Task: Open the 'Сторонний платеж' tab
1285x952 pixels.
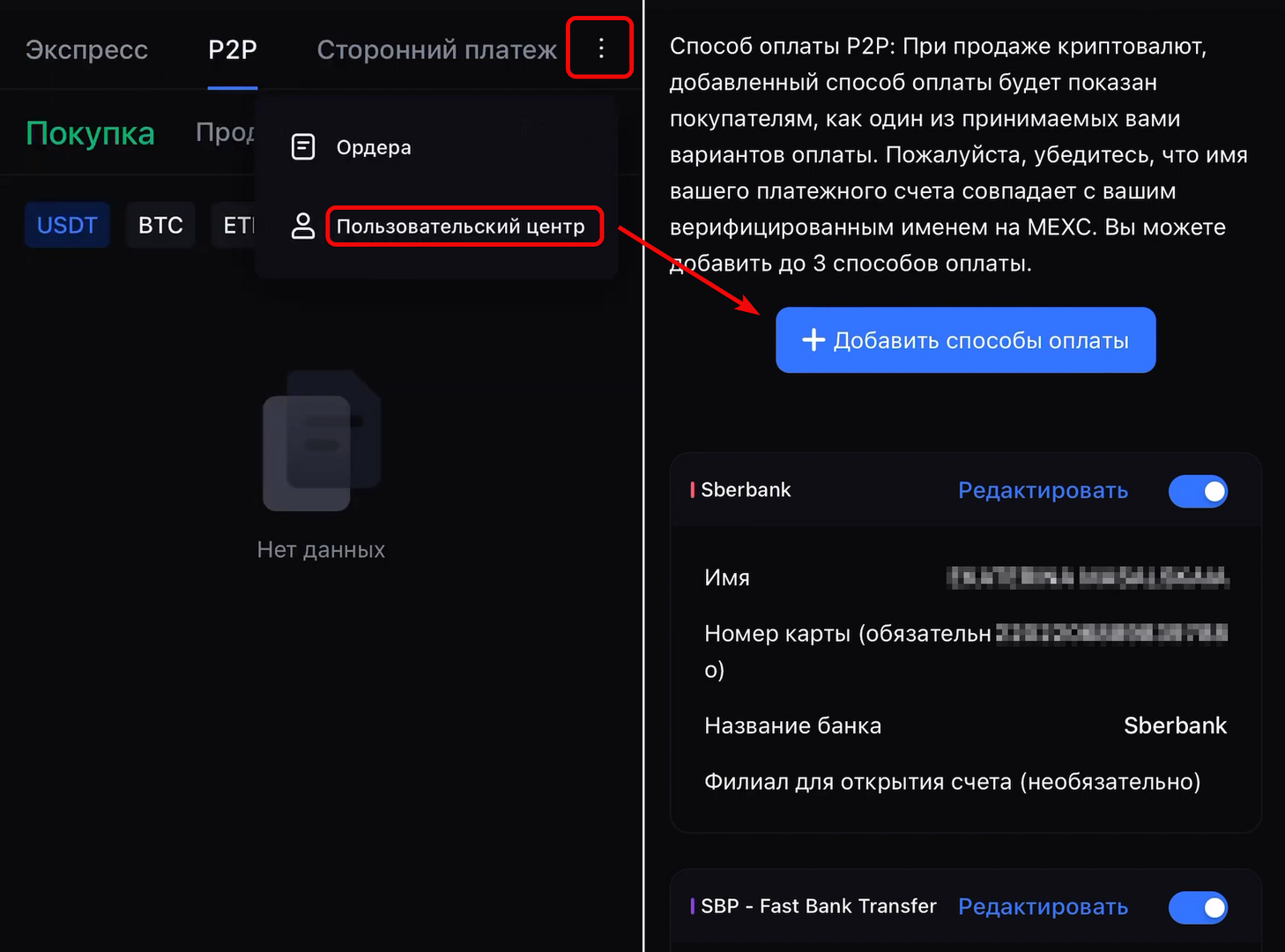Action: coord(436,50)
